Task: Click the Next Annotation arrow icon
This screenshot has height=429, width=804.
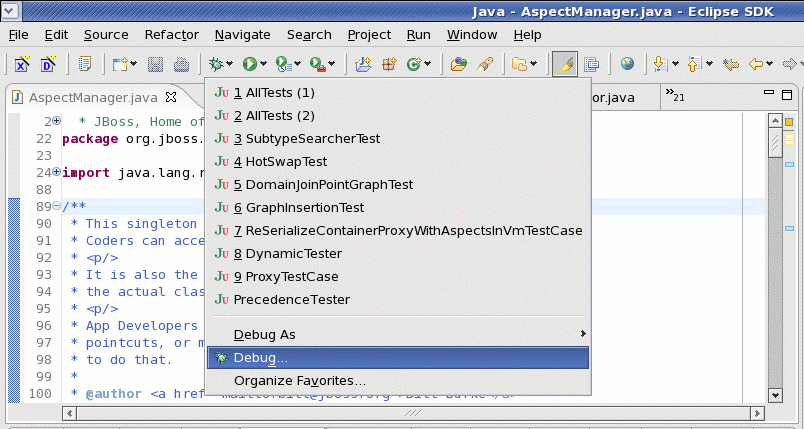Action: [x=660, y=65]
